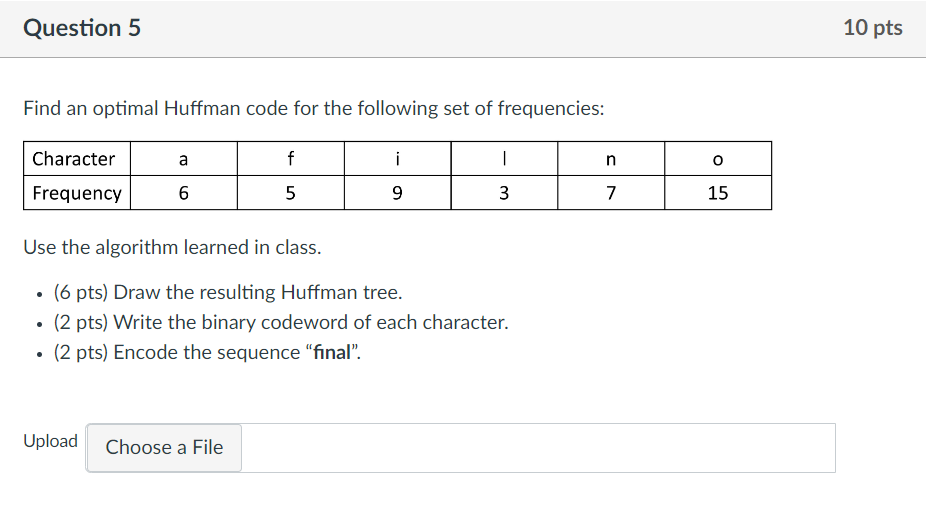This screenshot has width=926, height=527.
Task: Click the Frequency row label cell
Action: [77, 193]
